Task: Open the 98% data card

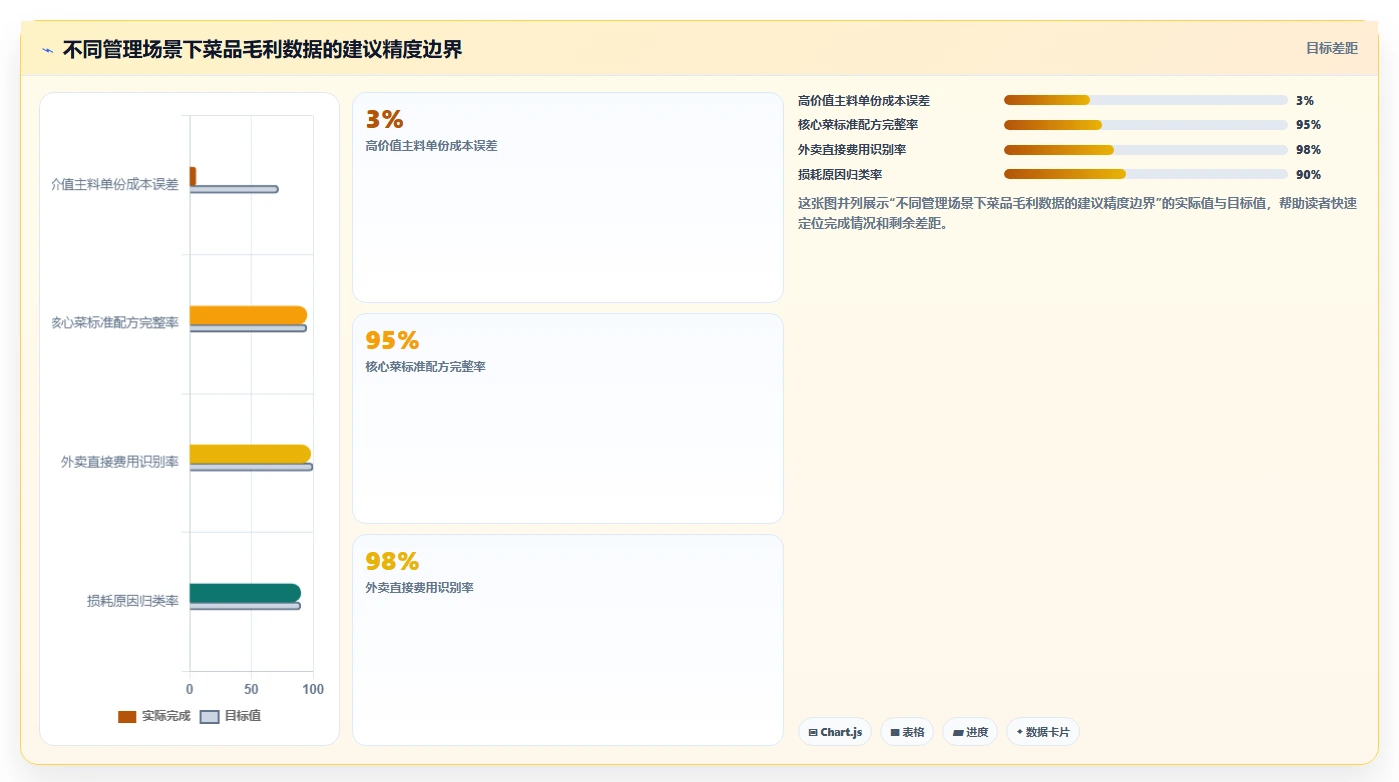Action: click(x=568, y=639)
